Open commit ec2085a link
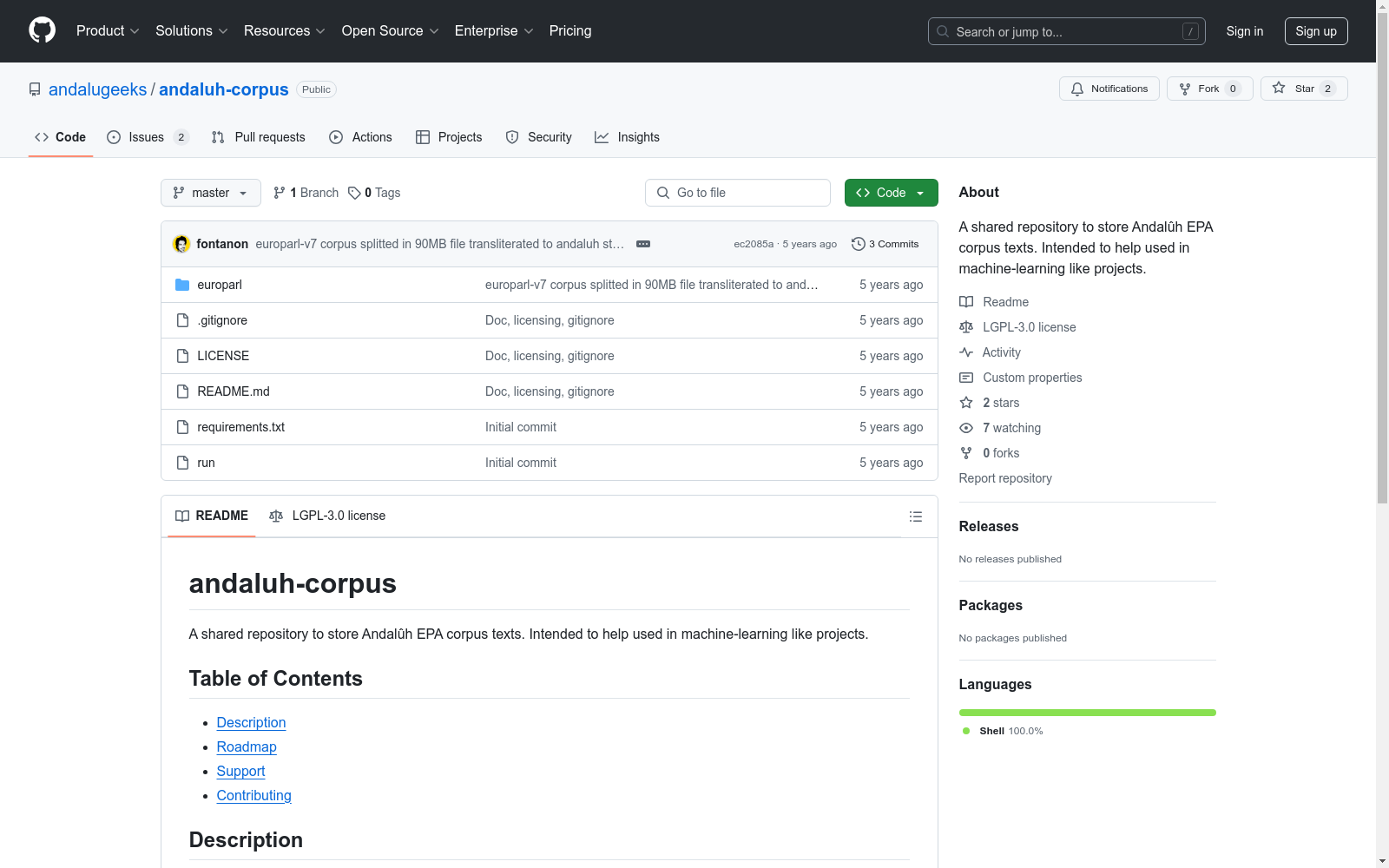Image resolution: width=1389 pixels, height=868 pixels. [x=754, y=244]
